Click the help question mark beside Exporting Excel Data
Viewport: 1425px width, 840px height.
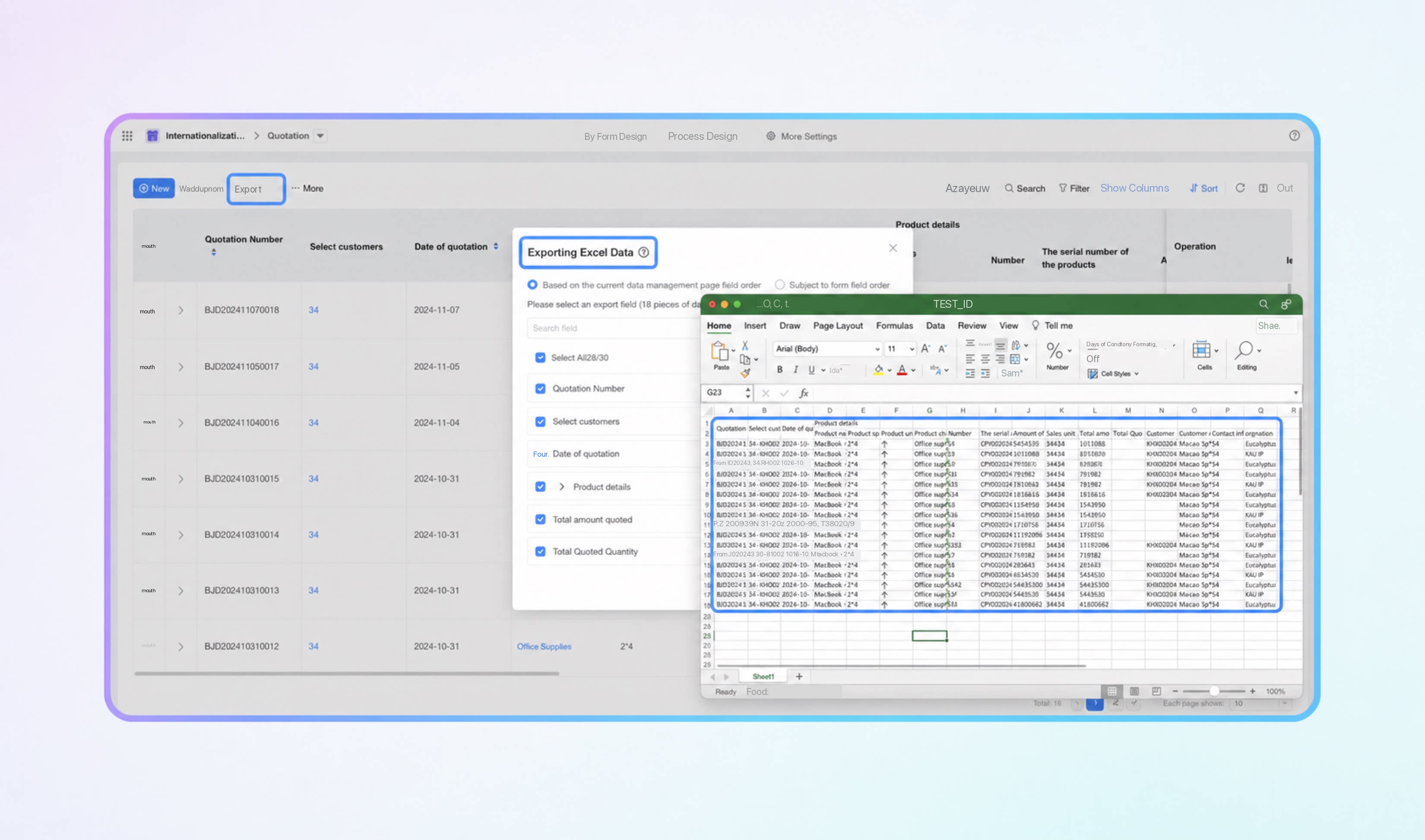[644, 253]
